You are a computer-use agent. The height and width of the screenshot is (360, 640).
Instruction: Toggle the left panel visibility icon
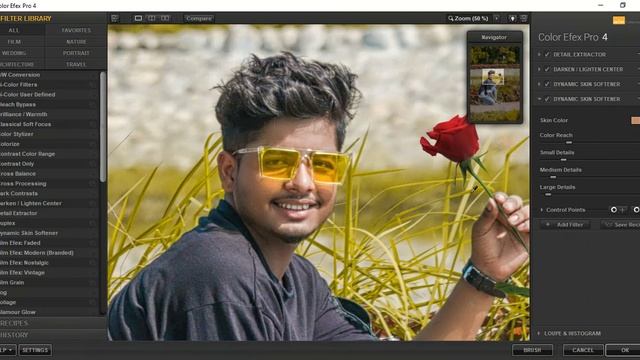[115, 18]
